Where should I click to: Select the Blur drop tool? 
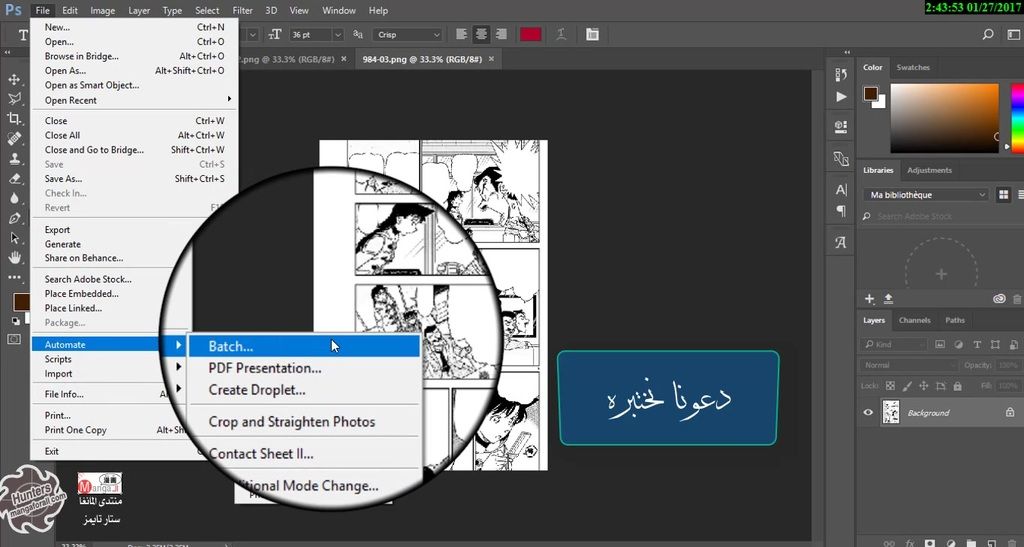pyautogui.click(x=14, y=198)
